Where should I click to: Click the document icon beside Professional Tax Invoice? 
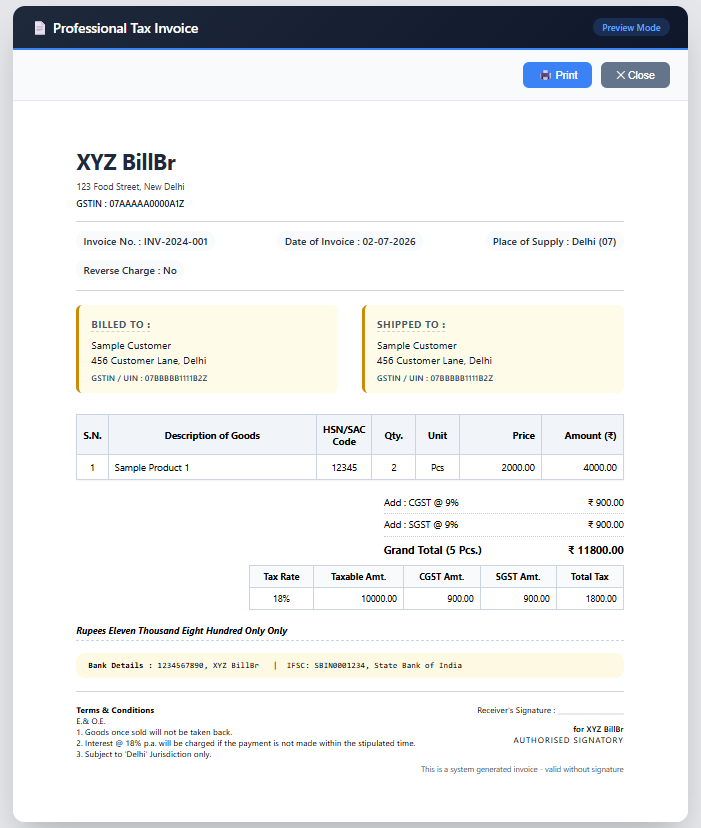40,28
